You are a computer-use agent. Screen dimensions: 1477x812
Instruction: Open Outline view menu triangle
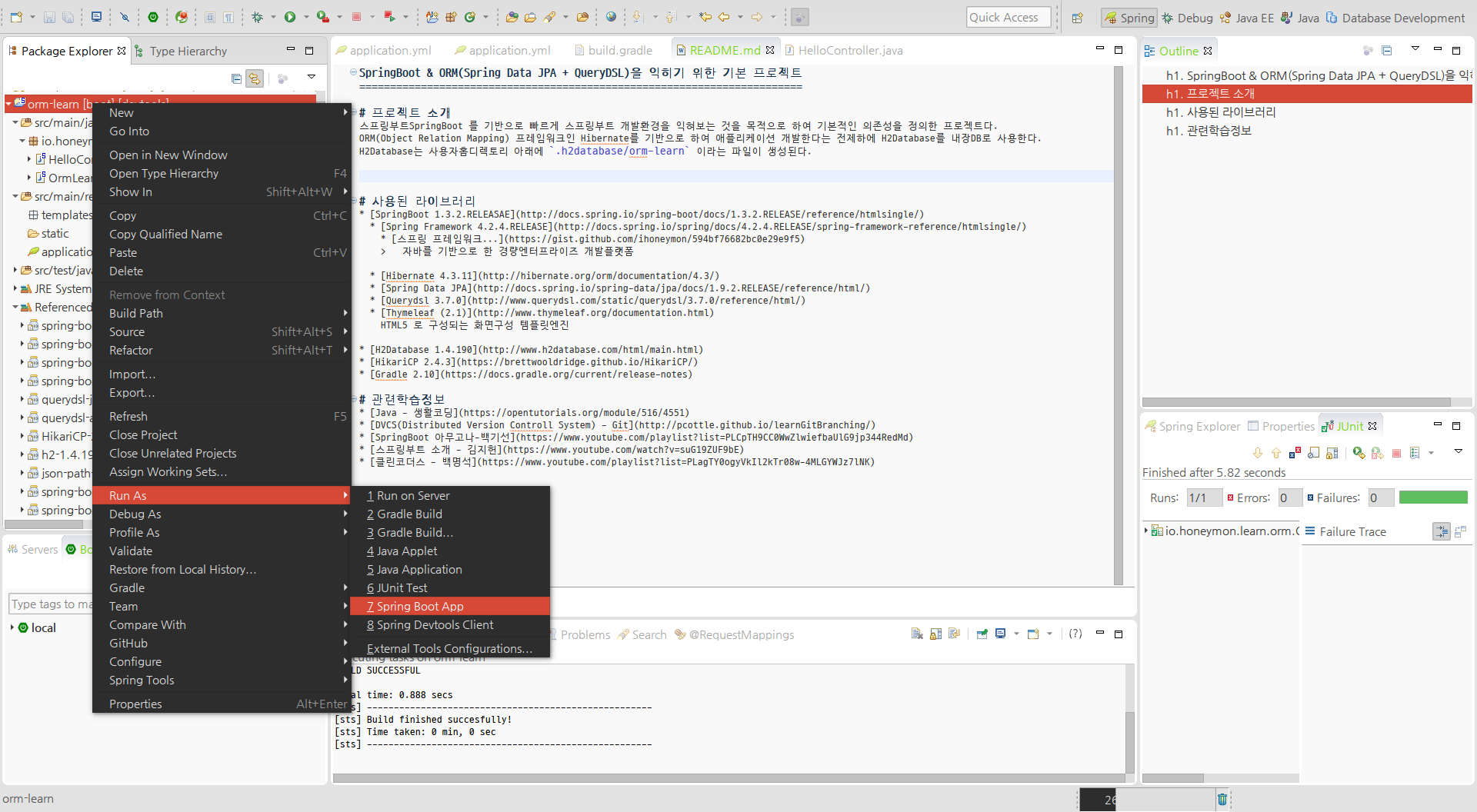coord(1415,48)
